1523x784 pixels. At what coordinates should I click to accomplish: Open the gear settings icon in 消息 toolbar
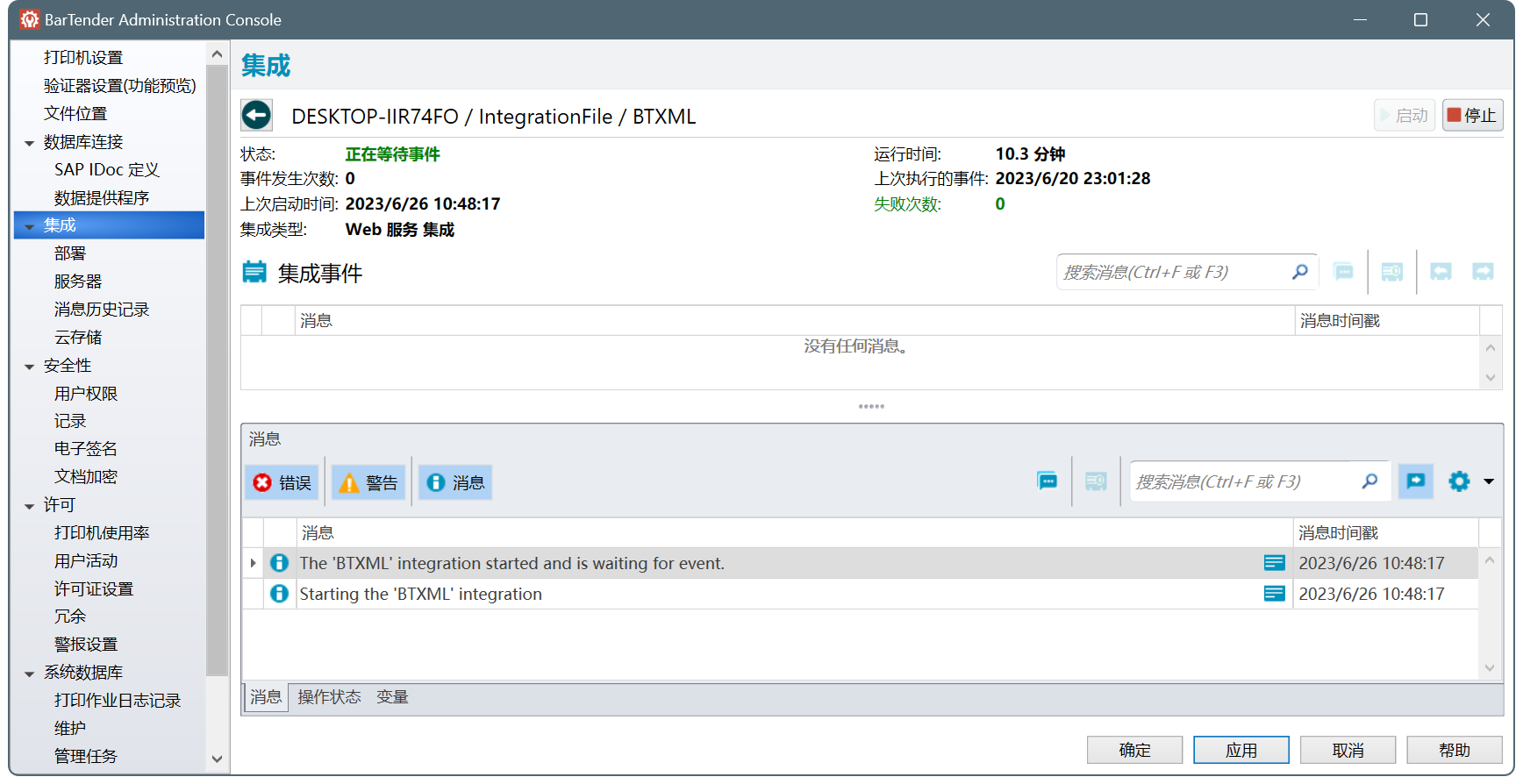click(x=1459, y=481)
